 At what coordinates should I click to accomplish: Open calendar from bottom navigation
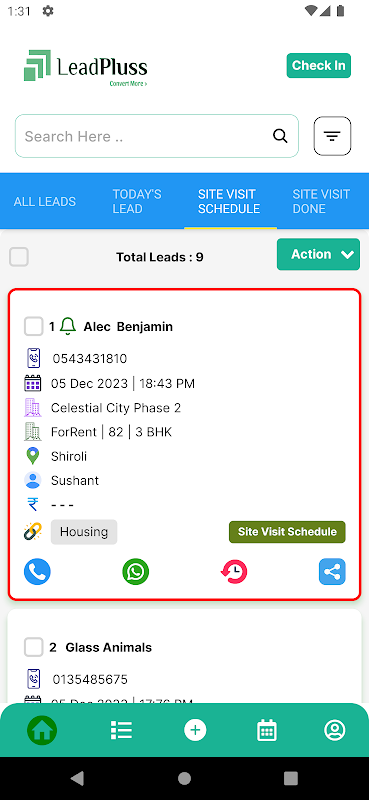coord(266,731)
